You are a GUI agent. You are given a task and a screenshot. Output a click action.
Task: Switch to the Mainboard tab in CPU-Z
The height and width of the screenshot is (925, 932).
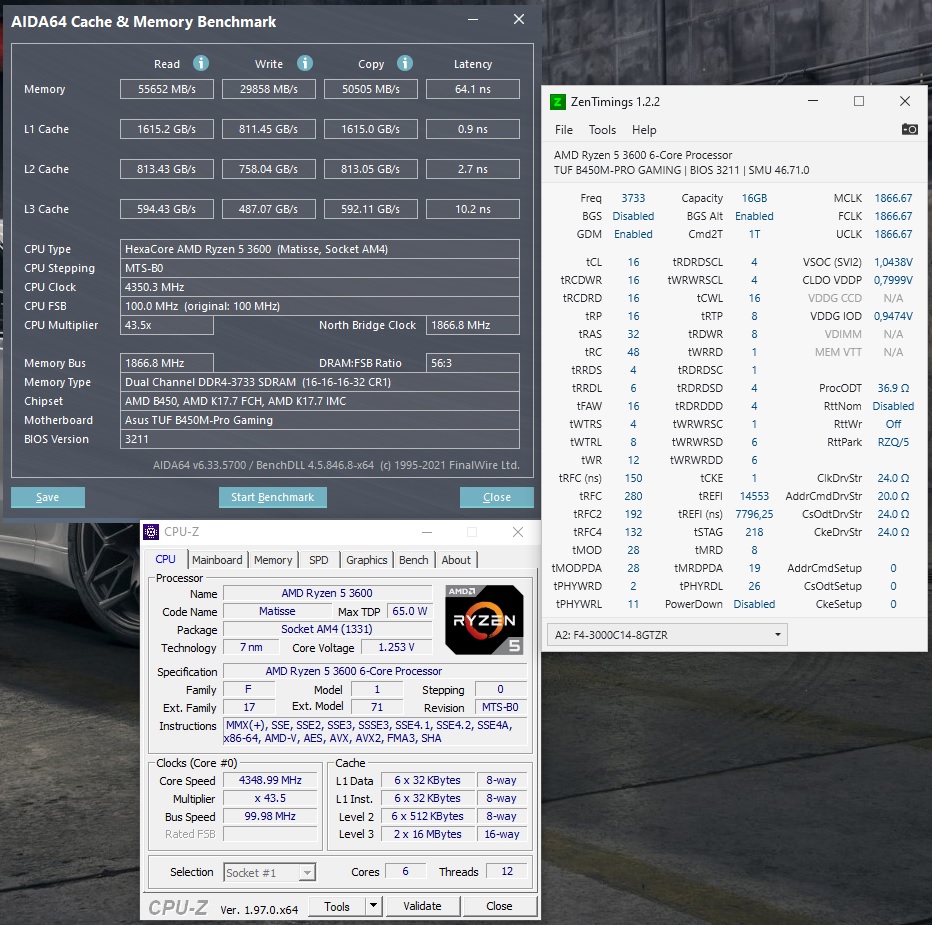pyautogui.click(x=217, y=560)
